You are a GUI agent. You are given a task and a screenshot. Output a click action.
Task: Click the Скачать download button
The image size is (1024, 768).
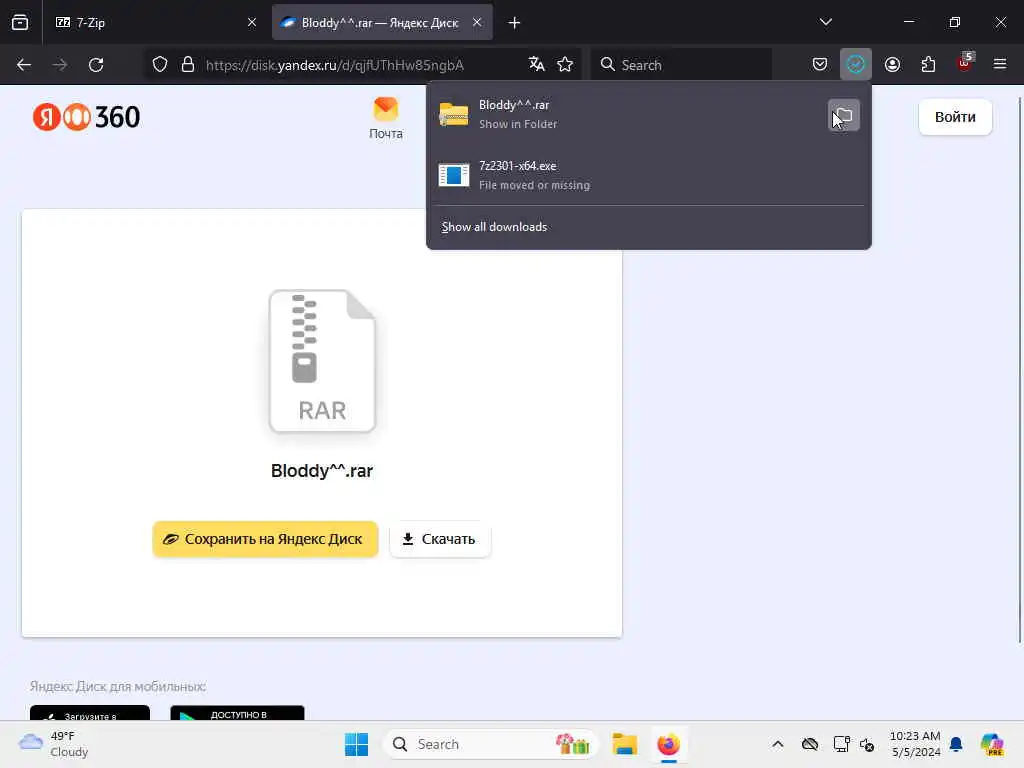440,539
